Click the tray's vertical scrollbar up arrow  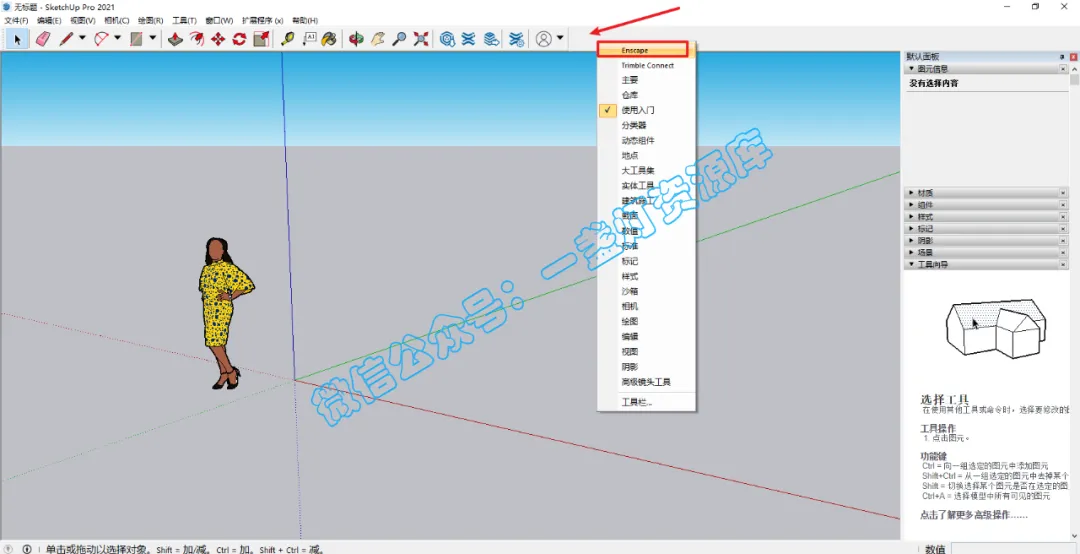[1074, 69]
